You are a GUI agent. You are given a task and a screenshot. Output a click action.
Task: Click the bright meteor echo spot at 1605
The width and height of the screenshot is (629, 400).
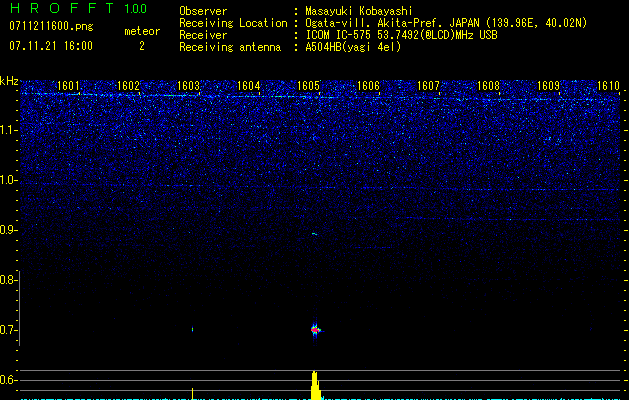click(x=315, y=329)
